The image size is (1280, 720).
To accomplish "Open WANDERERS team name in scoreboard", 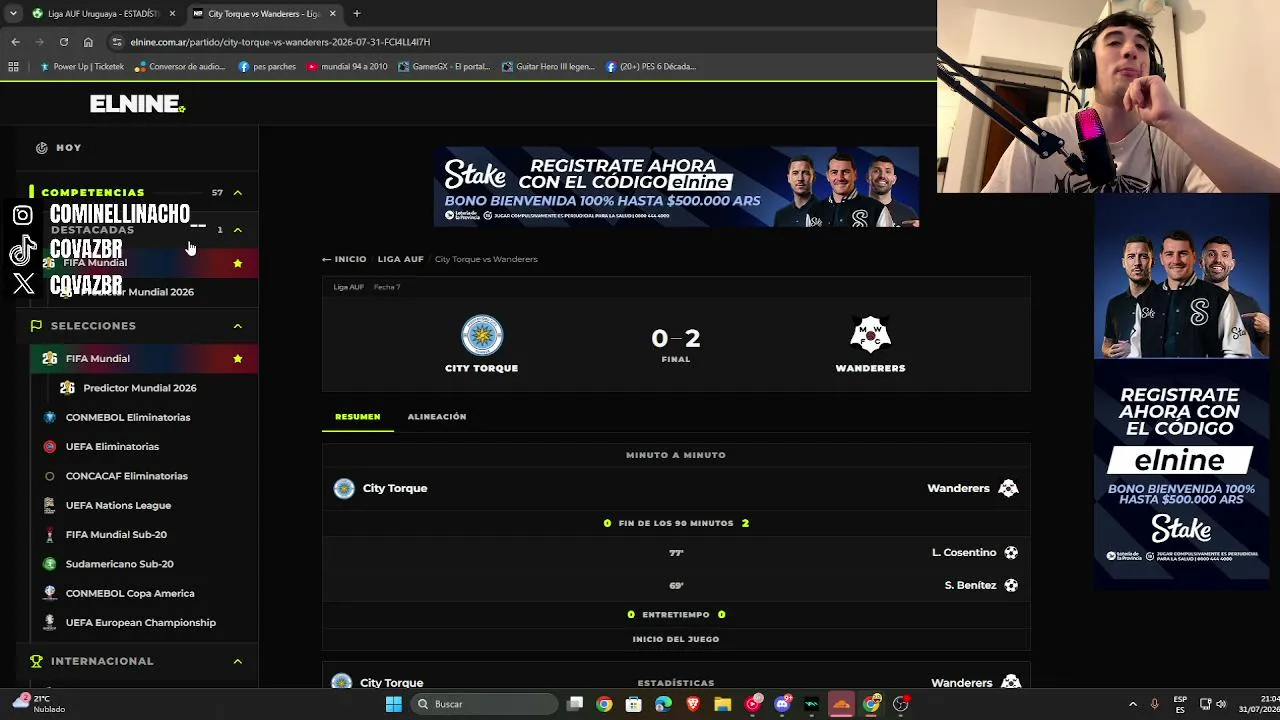I will tap(870, 368).
